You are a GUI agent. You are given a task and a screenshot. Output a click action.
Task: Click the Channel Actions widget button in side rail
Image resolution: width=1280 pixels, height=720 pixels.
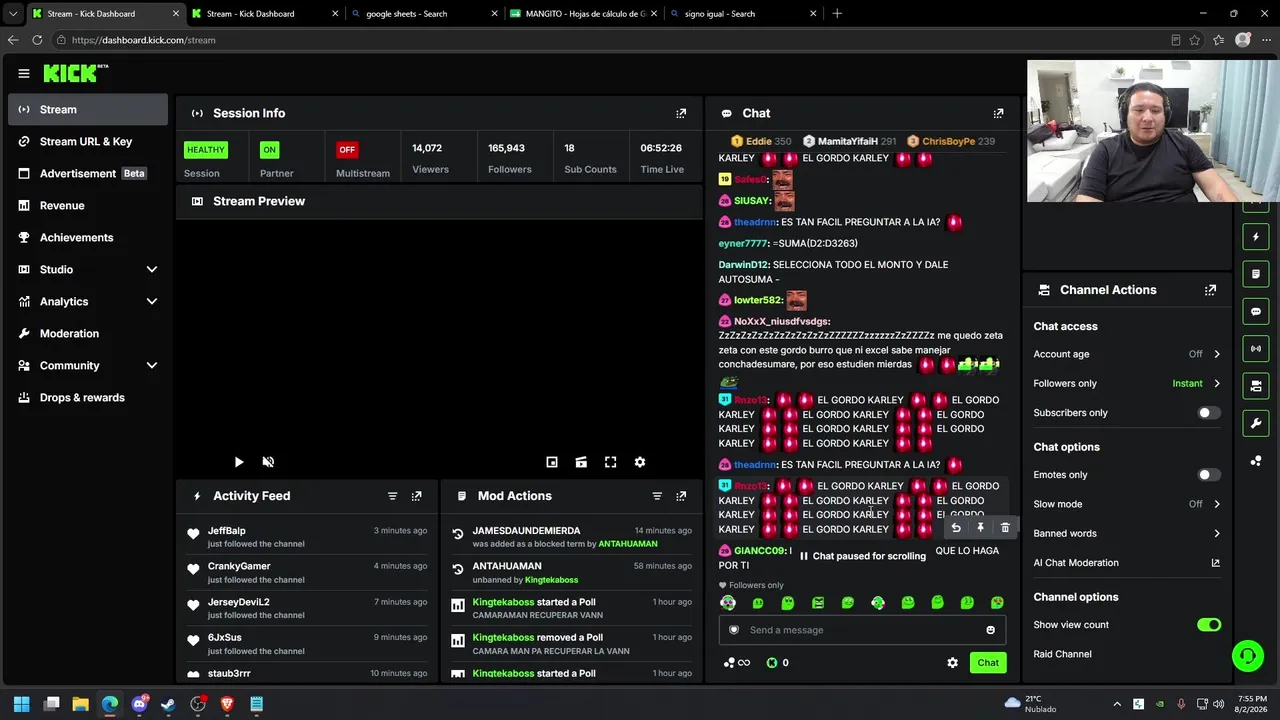(x=1256, y=386)
